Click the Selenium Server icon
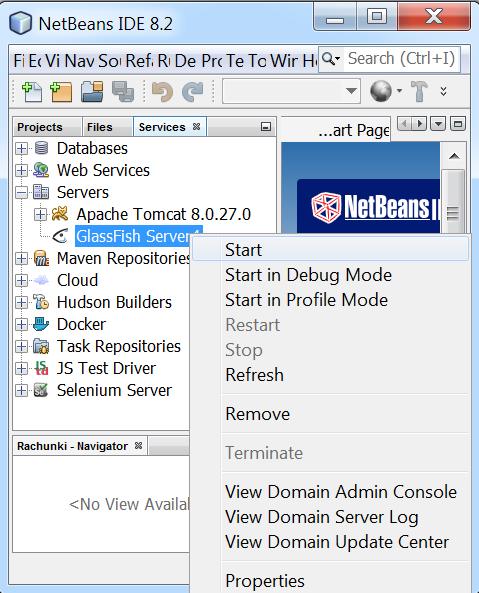 pyautogui.click(x=41, y=390)
